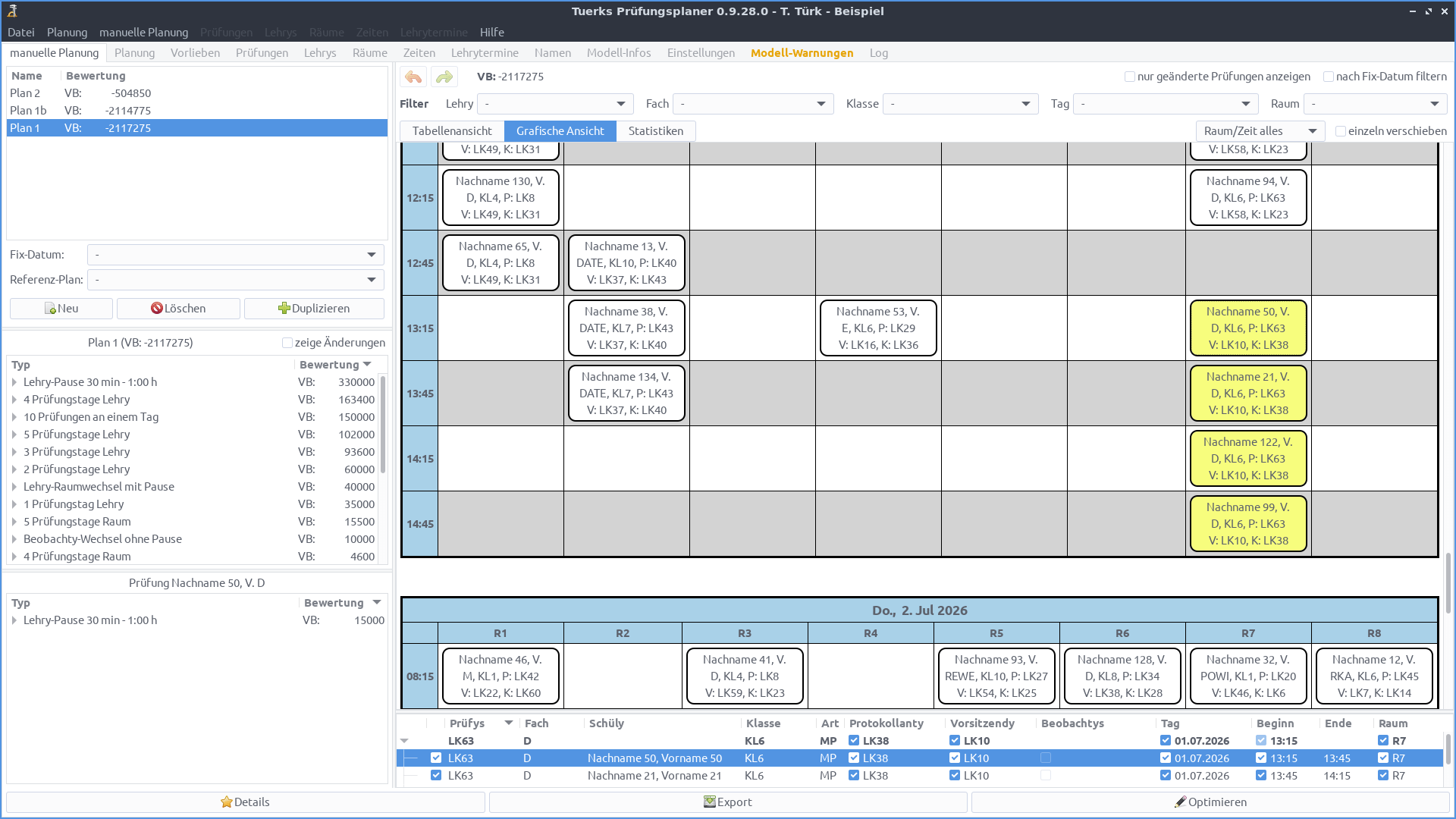The image size is (1456, 819).
Task: Switch to the Statistiken tab
Action: click(655, 131)
